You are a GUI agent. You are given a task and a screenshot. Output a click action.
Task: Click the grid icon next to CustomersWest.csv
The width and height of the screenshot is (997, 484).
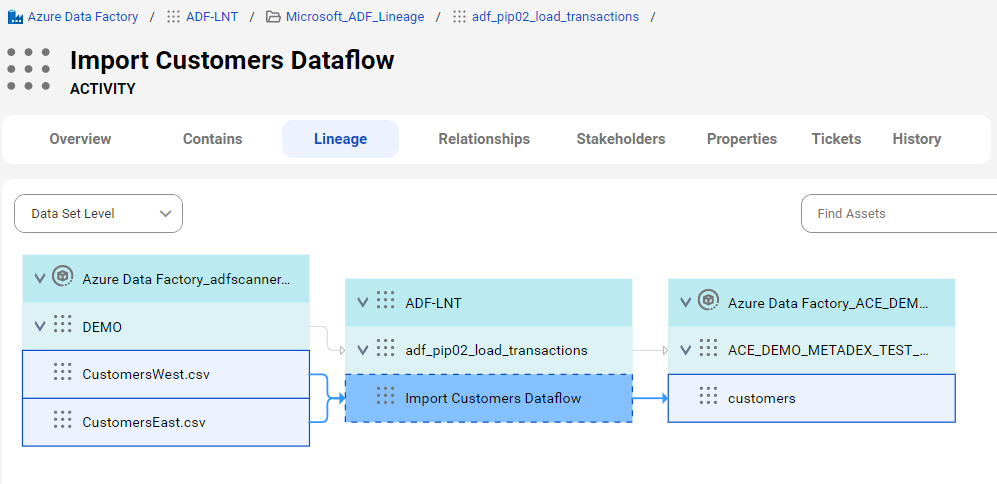coord(62,372)
